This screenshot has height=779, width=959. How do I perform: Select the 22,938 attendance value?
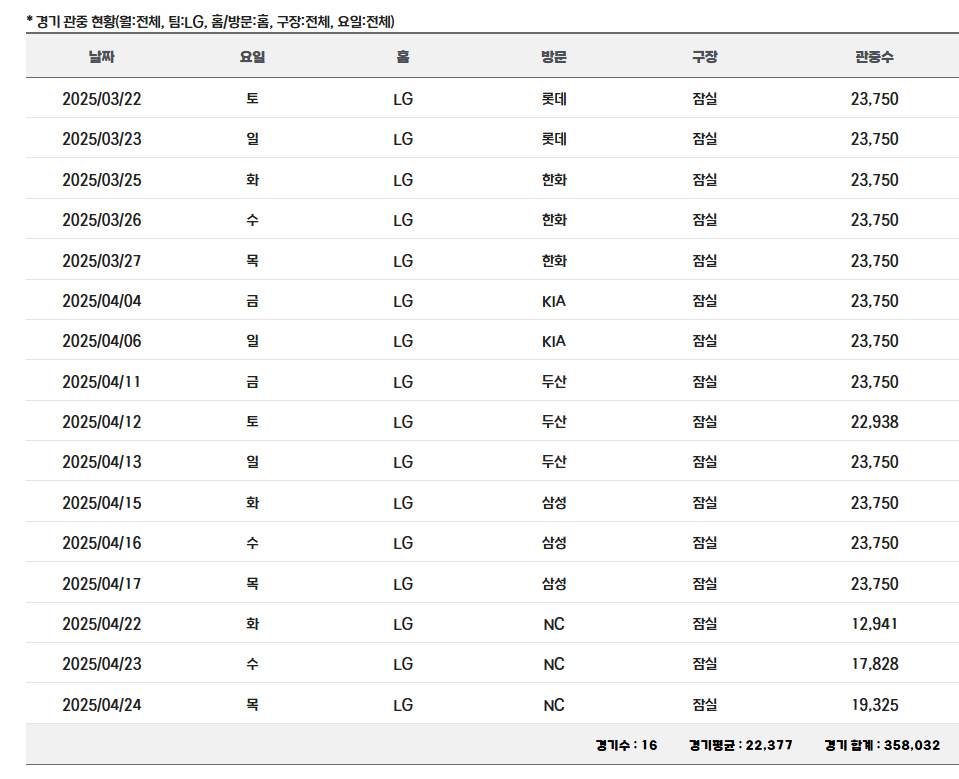point(874,422)
